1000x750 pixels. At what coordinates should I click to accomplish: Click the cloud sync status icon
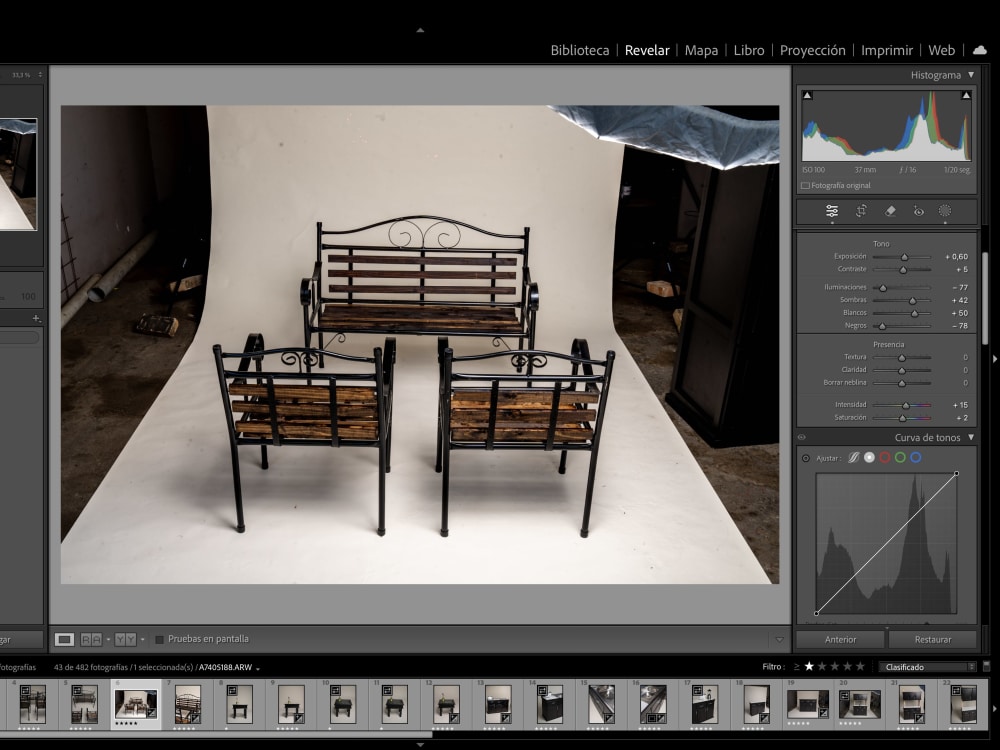click(980, 50)
